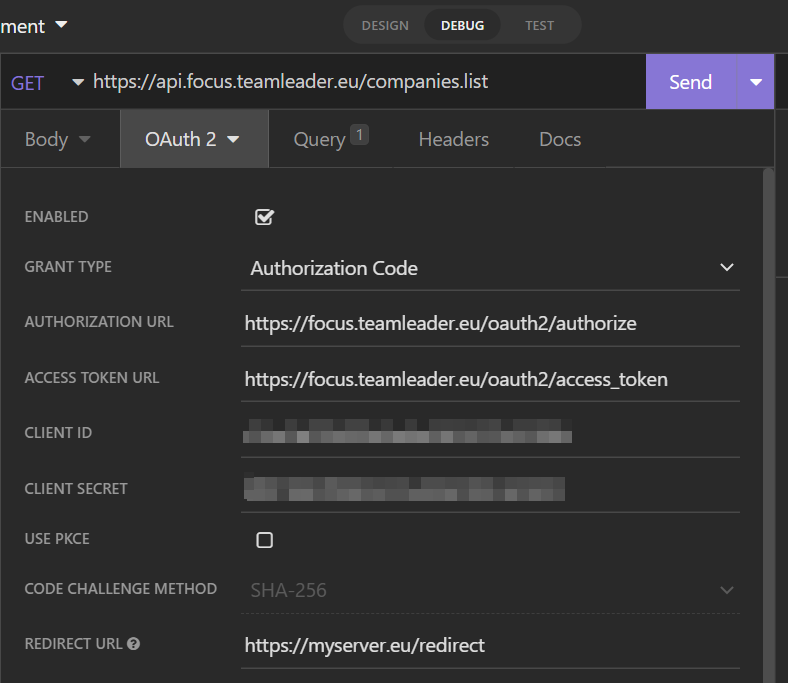Open the OAuth 2 auth tab
Screen dimensions: 788x683
pos(194,139)
